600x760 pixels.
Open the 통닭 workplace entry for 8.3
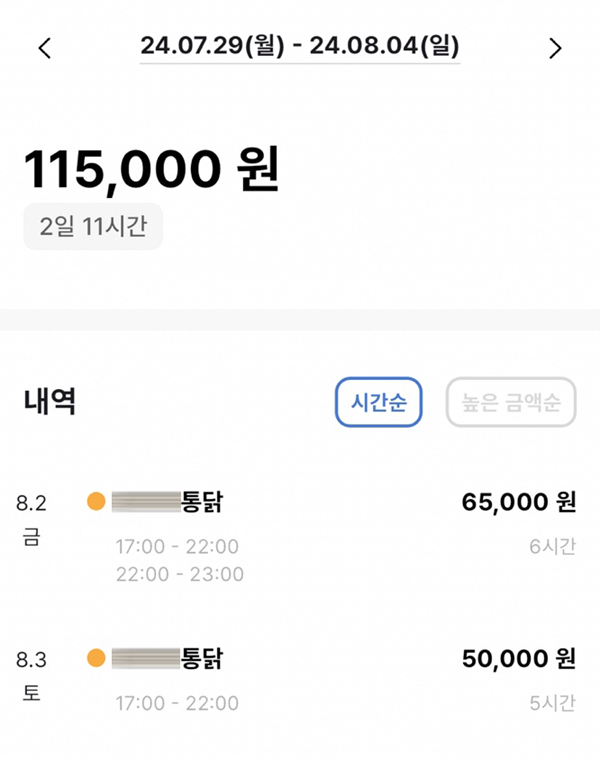pyautogui.click(x=168, y=659)
